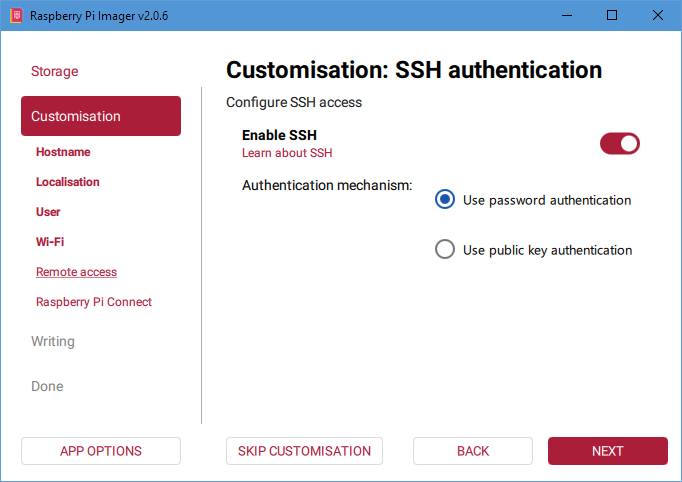Open the User settings page
This screenshot has width=682, height=482.
[x=48, y=212]
